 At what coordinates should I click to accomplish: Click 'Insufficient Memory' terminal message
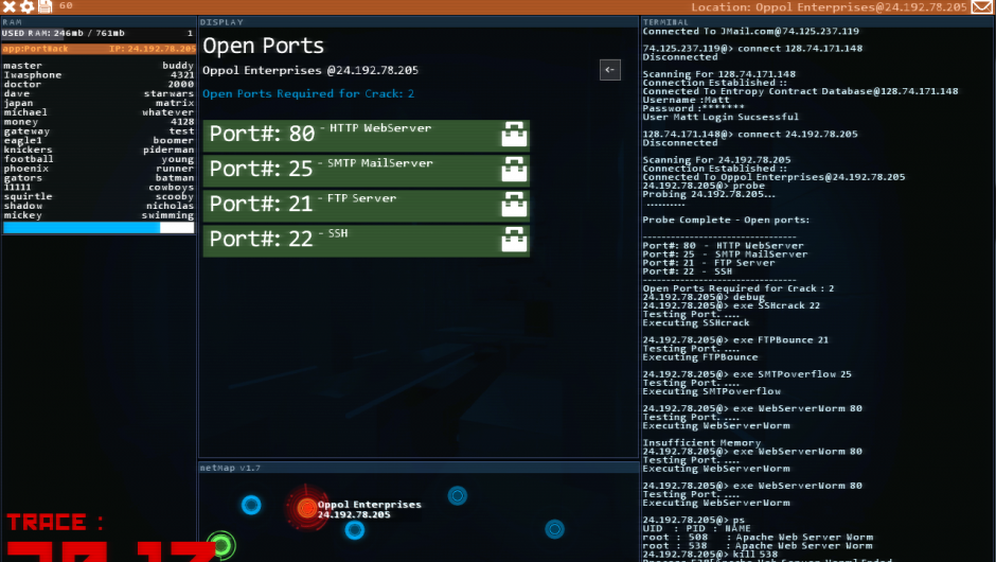(x=701, y=443)
